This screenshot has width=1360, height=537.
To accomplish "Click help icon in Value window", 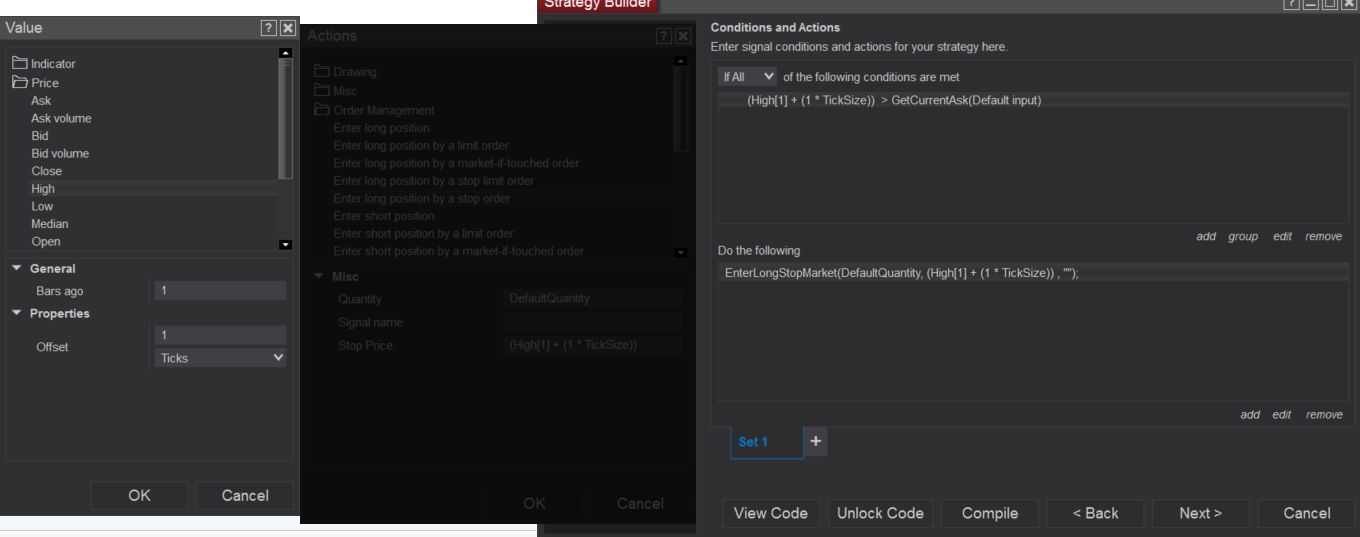I will (268, 28).
